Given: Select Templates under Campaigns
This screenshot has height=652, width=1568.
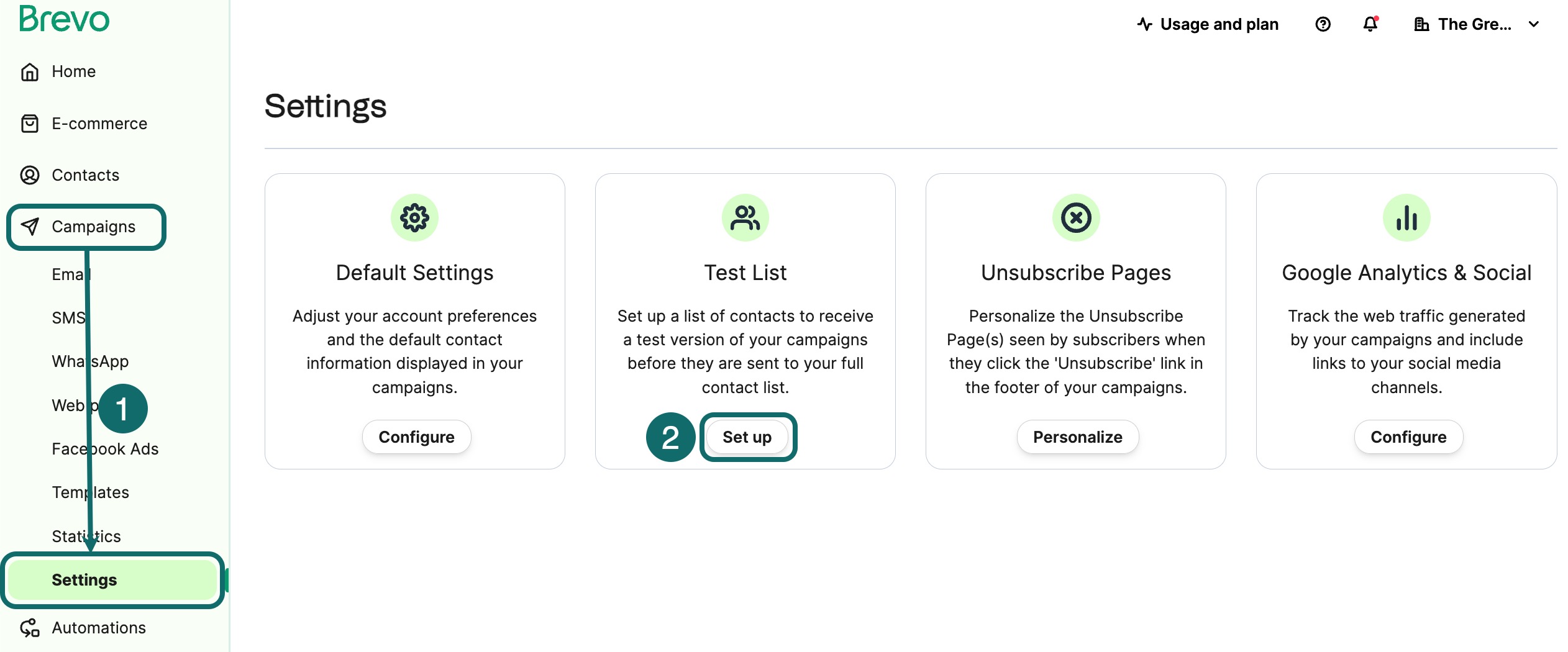Looking at the screenshot, I should pos(91,492).
